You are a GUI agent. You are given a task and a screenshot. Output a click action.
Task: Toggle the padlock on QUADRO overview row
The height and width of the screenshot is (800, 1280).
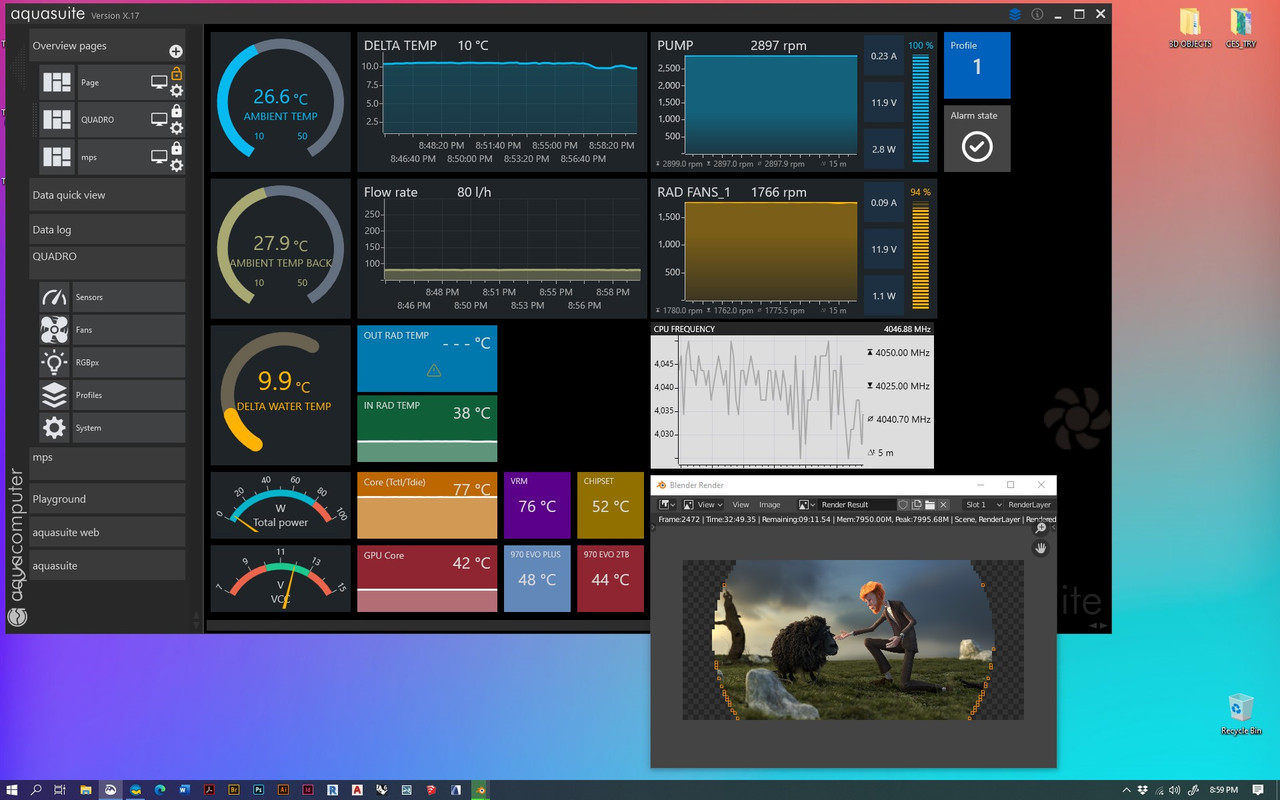[177, 111]
